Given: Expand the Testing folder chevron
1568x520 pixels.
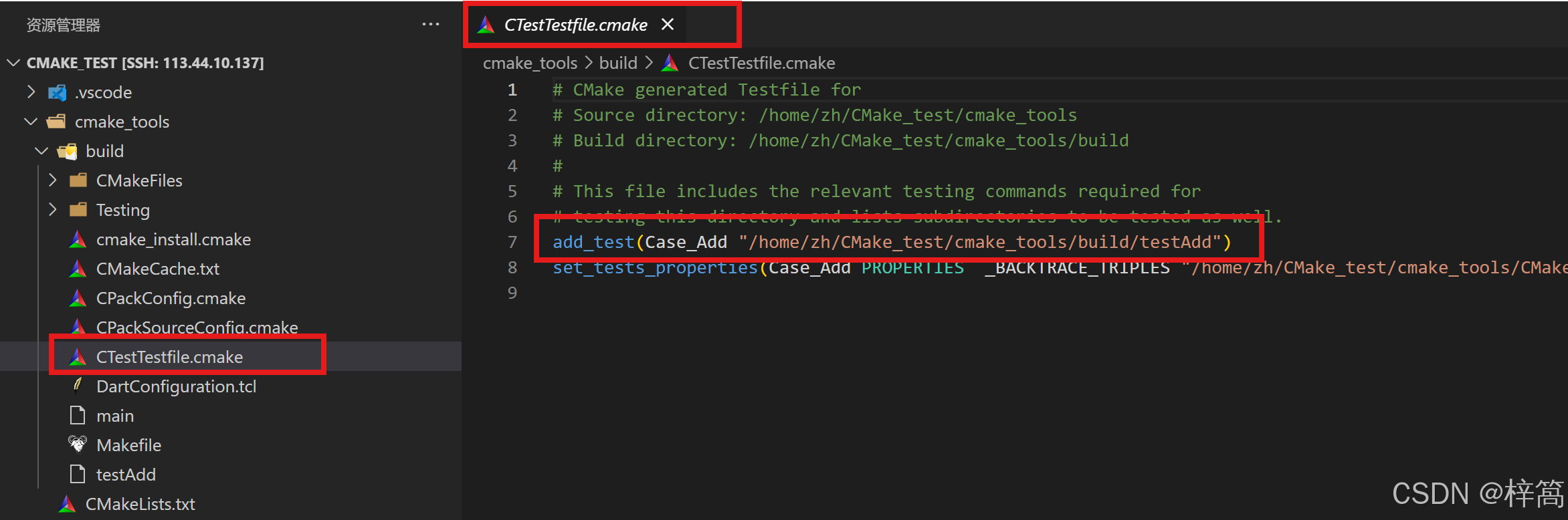Looking at the screenshot, I should coord(53,210).
